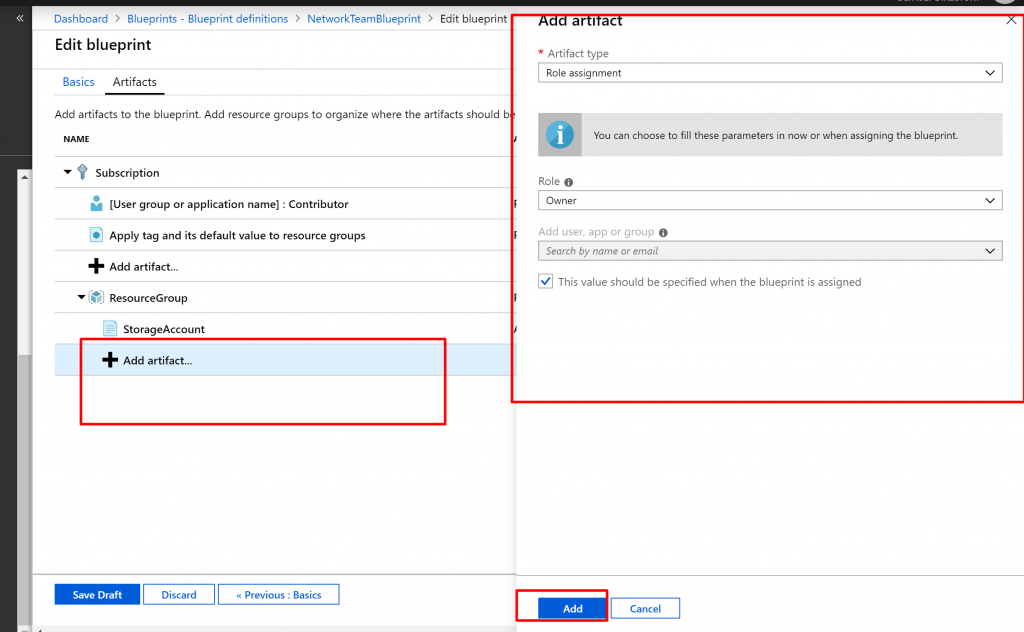
Task: Switch to the Basics tab
Action: [x=78, y=82]
